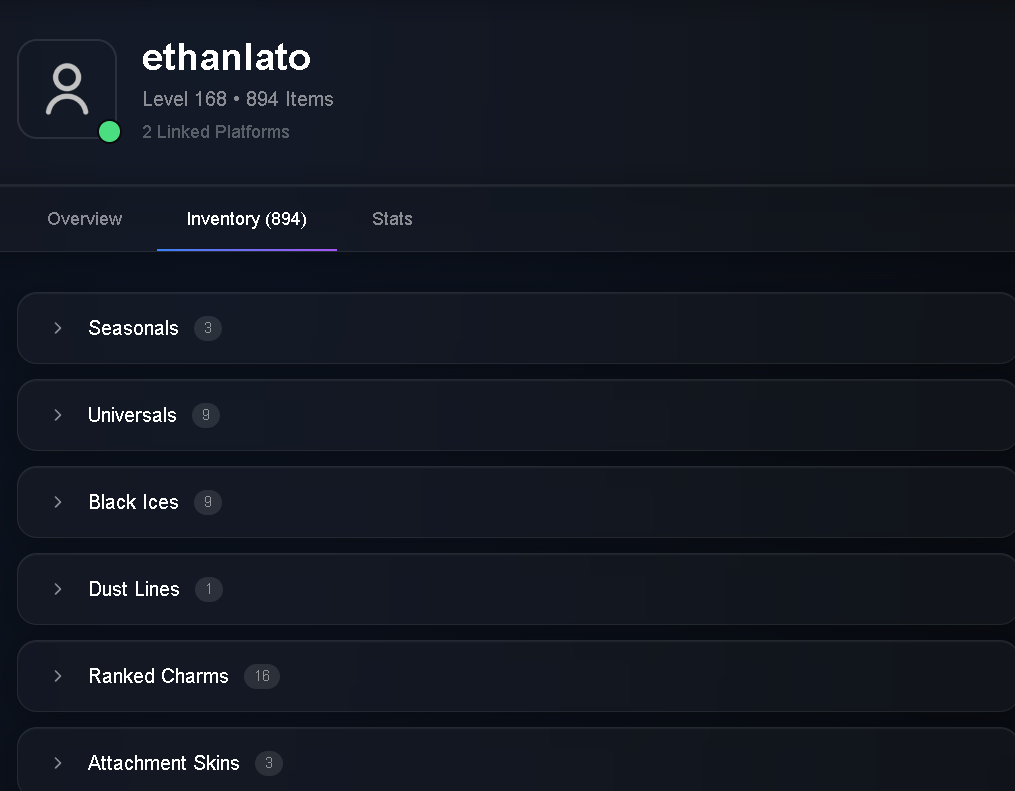Click the Universals count badge showing 9
This screenshot has width=1015, height=791.
pos(206,415)
